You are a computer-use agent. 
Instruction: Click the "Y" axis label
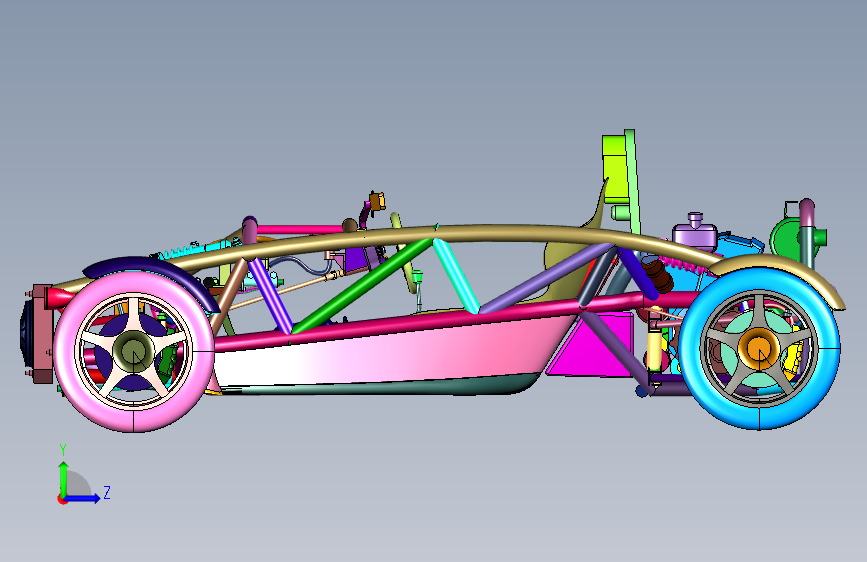click(63, 450)
